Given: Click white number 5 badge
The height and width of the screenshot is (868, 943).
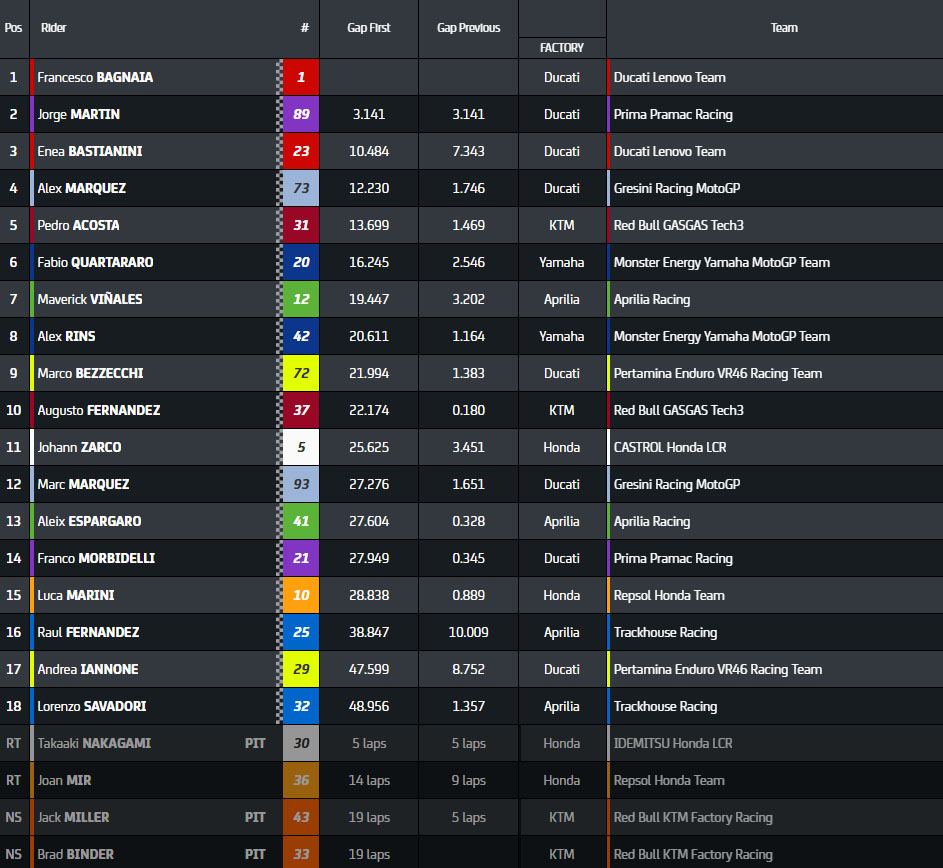Looking at the screenshot, I should pyautogui.click(x=301, y=448).
